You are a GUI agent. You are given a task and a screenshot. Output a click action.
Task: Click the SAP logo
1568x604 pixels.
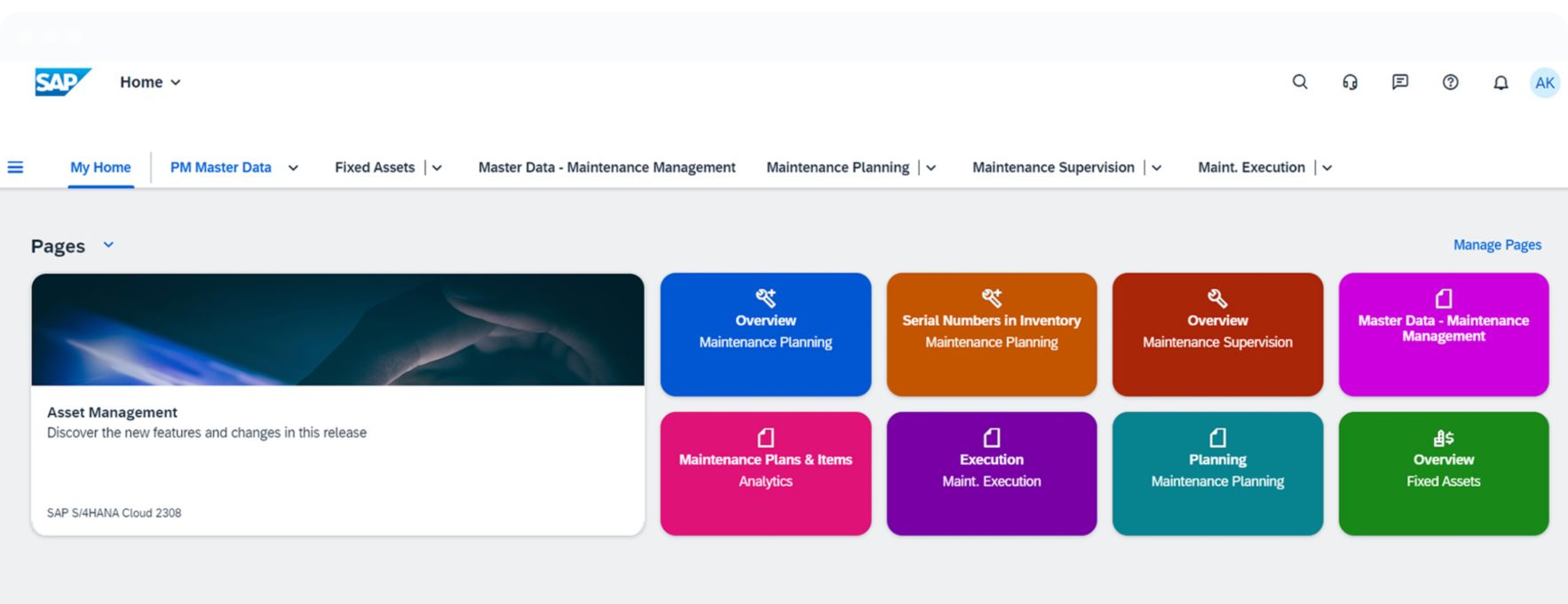point(62,82)
